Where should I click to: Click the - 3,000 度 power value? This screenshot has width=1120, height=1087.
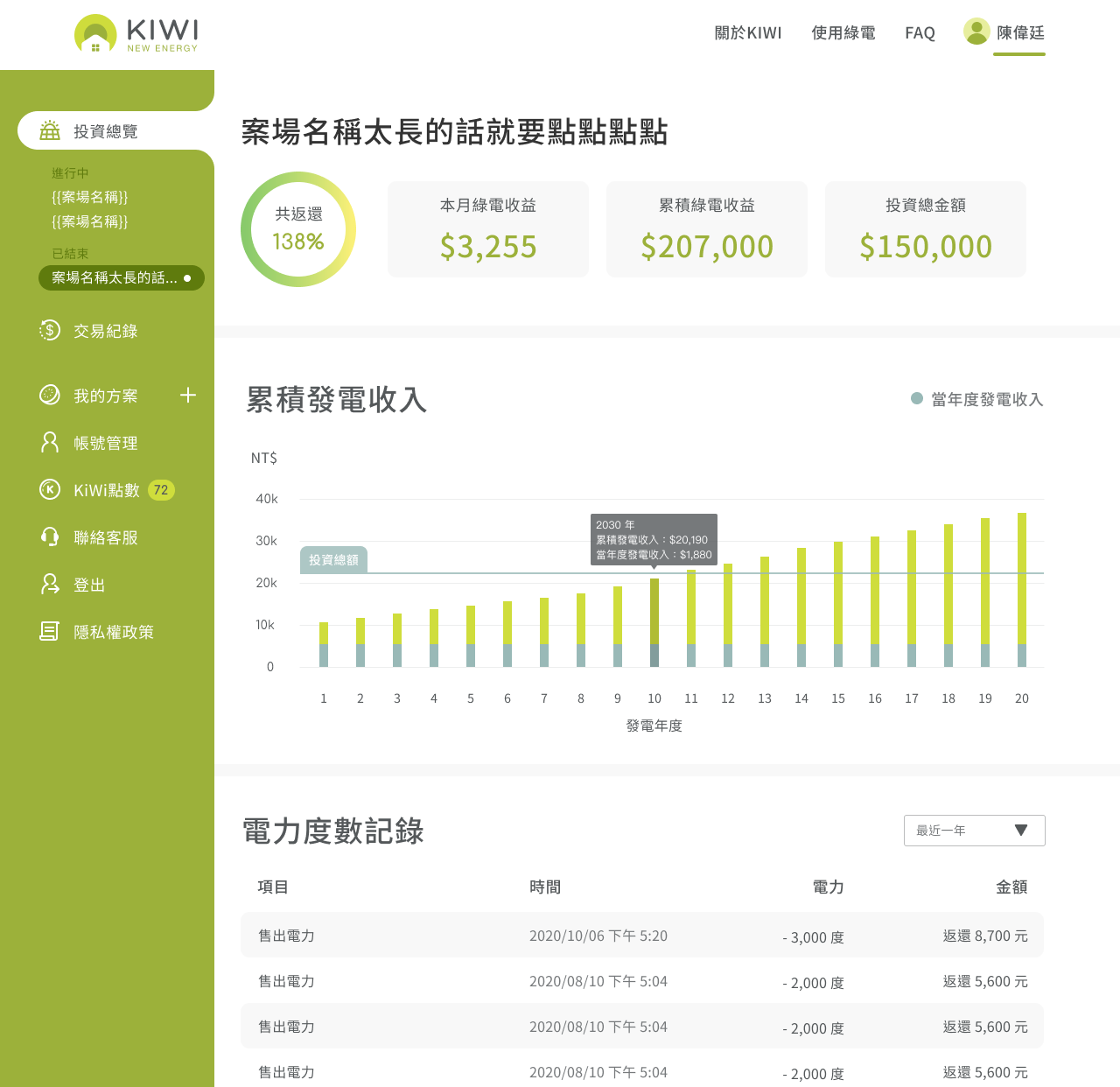(x=813, y=937)
